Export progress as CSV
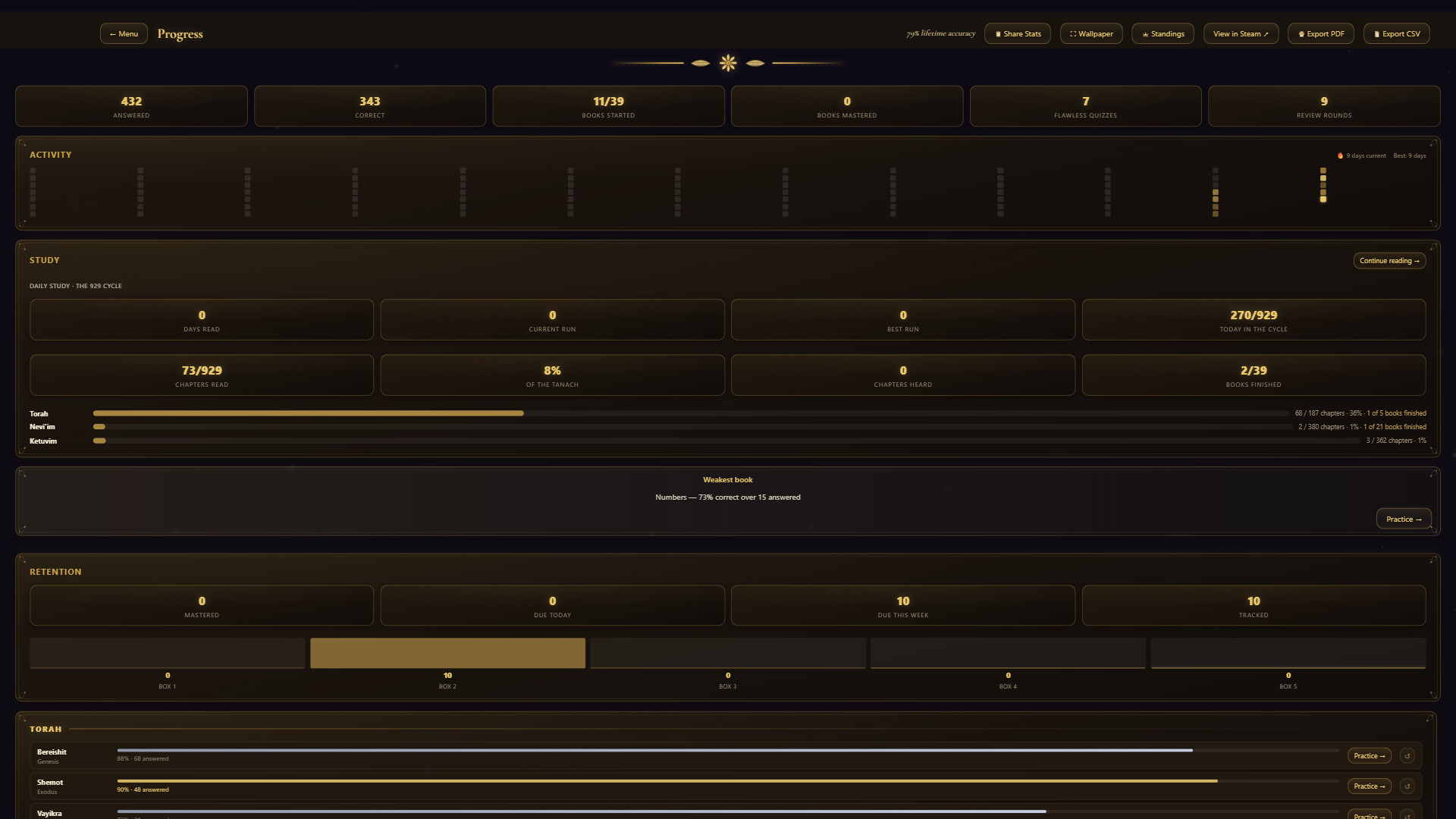Image resolution: width=1456 pixels, height=819 pixels. point(1396,33)
